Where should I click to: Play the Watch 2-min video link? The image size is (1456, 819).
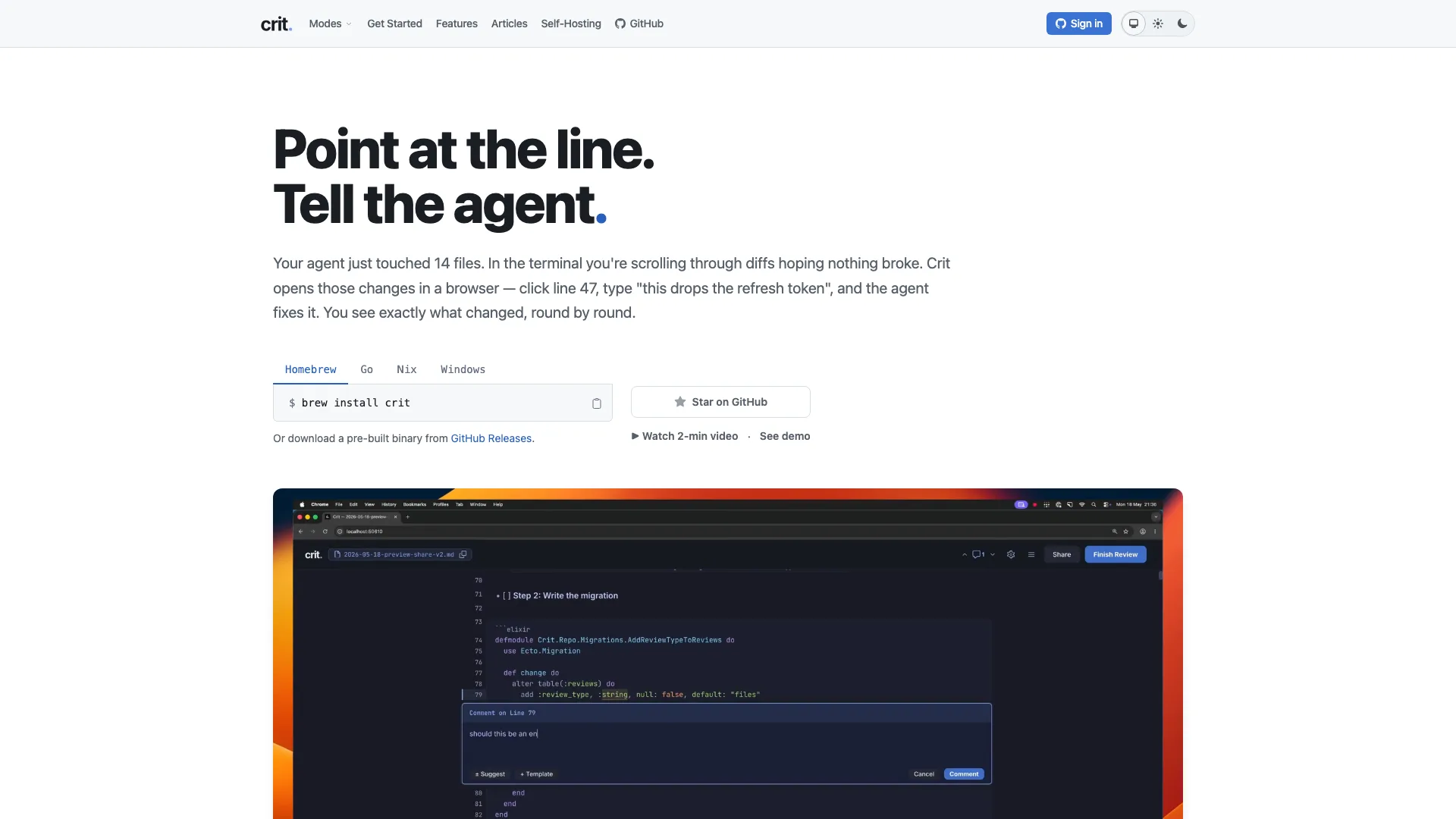point(685,436)
